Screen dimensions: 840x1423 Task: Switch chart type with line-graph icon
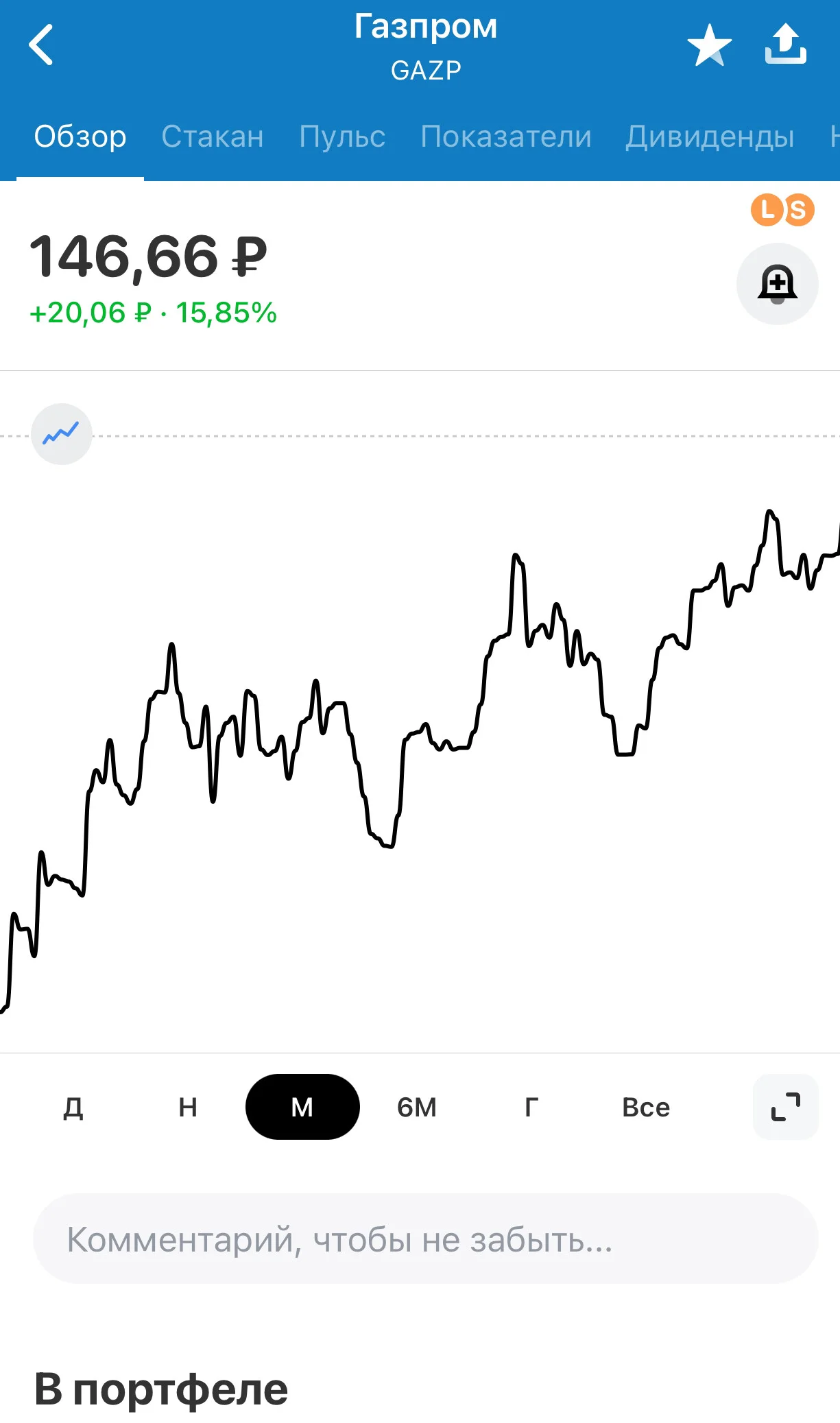click(62, 433)
